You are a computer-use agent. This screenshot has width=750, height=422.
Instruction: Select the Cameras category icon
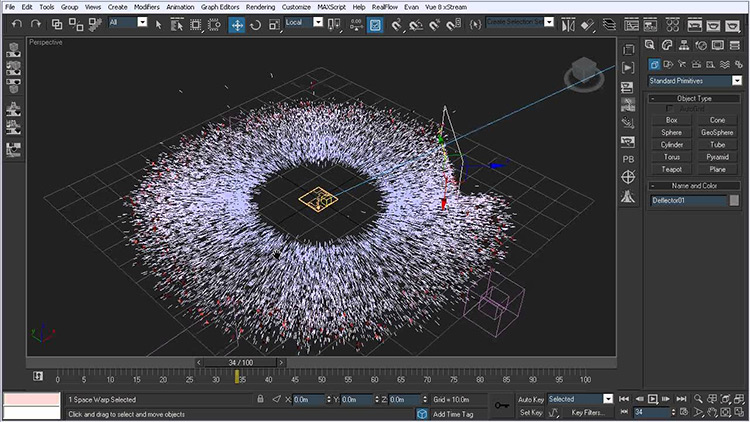tap(696, 64)
